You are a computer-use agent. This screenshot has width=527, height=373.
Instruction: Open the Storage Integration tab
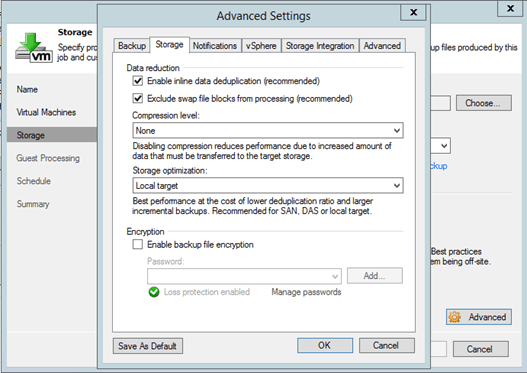tap(320, 46)
